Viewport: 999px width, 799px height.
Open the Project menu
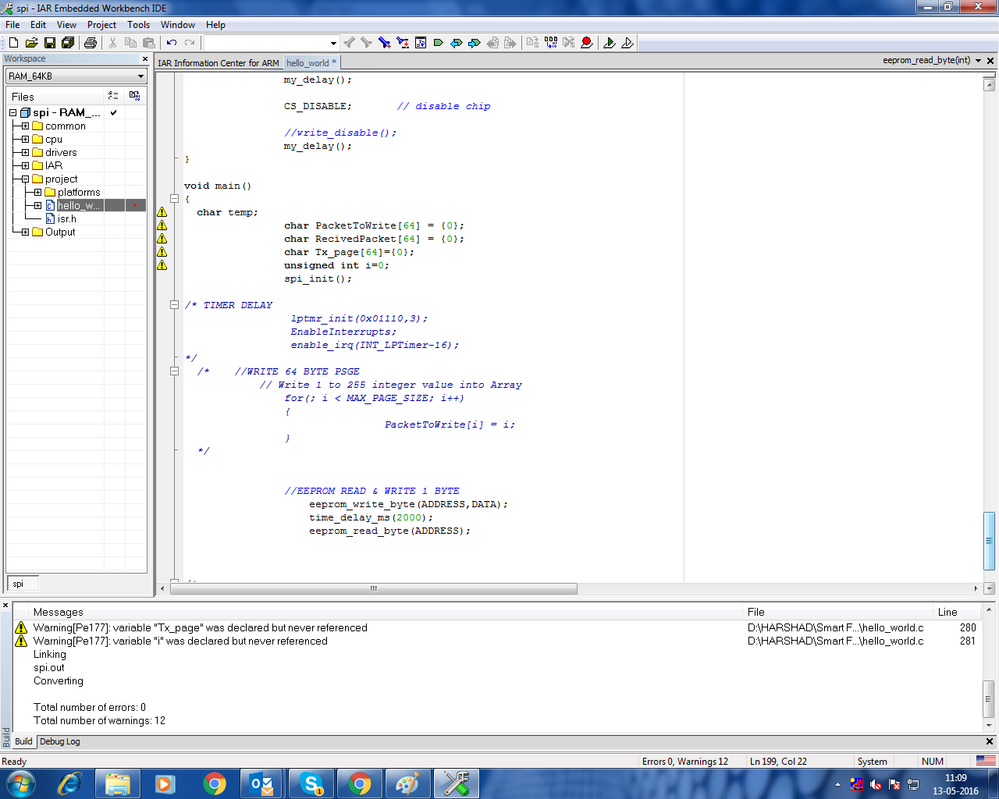click(x=101, y=25)
